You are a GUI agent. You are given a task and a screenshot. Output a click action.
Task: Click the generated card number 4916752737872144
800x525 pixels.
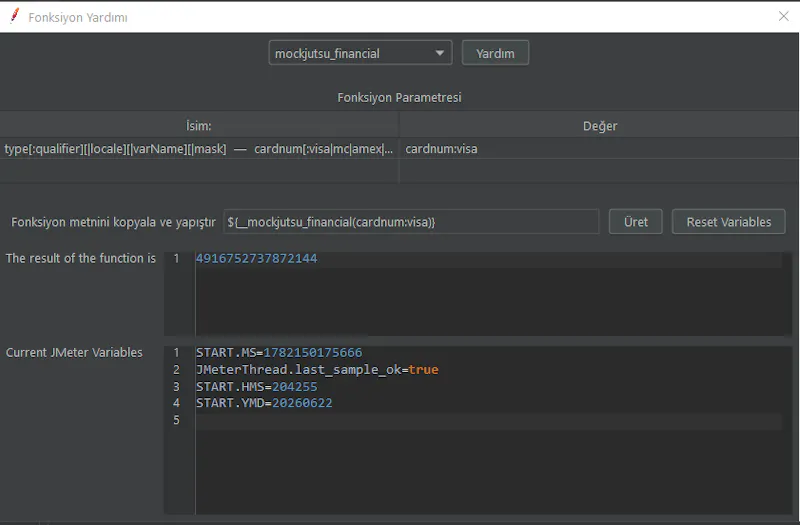coord(256,258)
